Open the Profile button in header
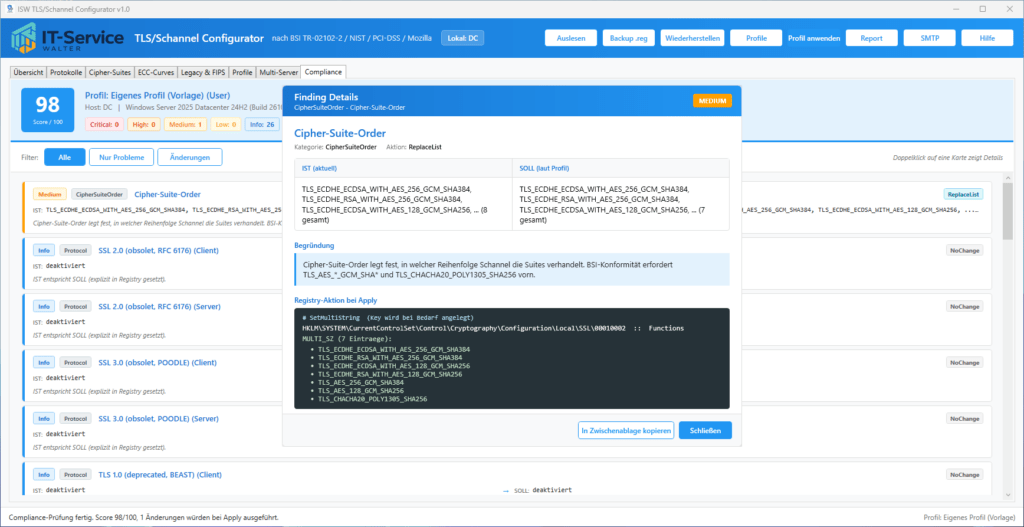The width and height of the screenshot is (1024, 527). coord(756,38)
